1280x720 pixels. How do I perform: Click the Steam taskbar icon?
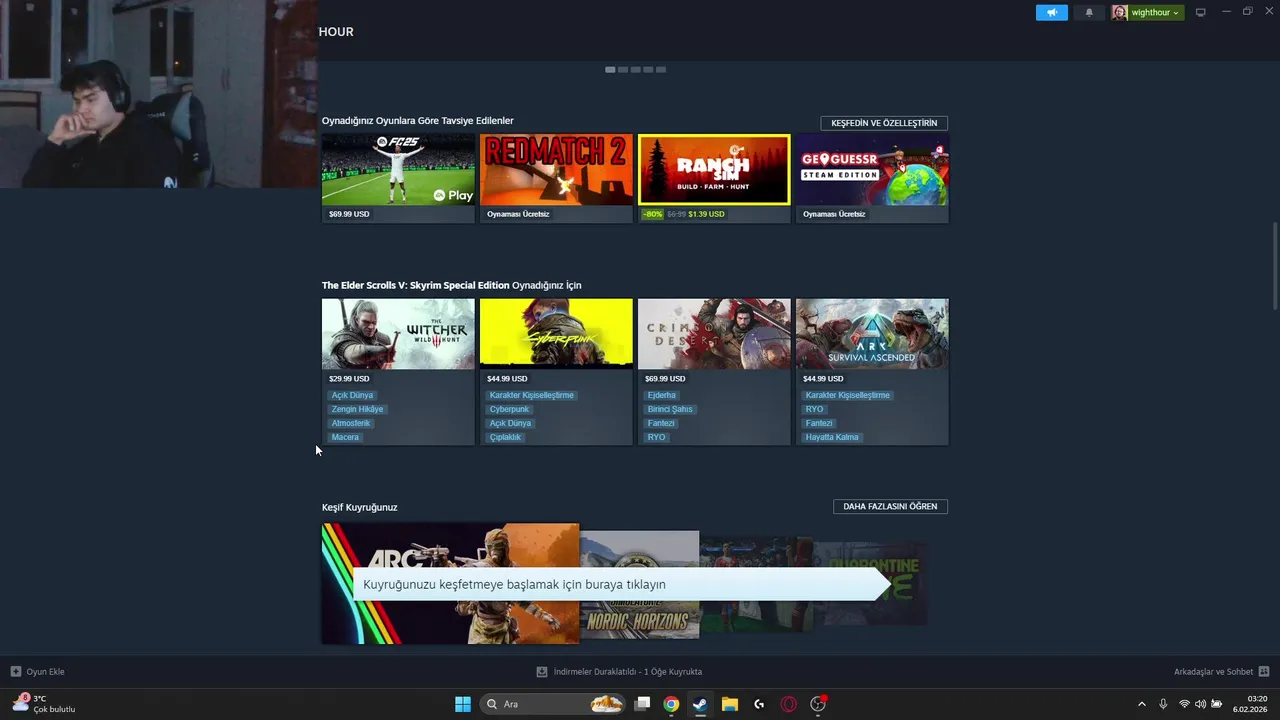click(x=700, y=704)
